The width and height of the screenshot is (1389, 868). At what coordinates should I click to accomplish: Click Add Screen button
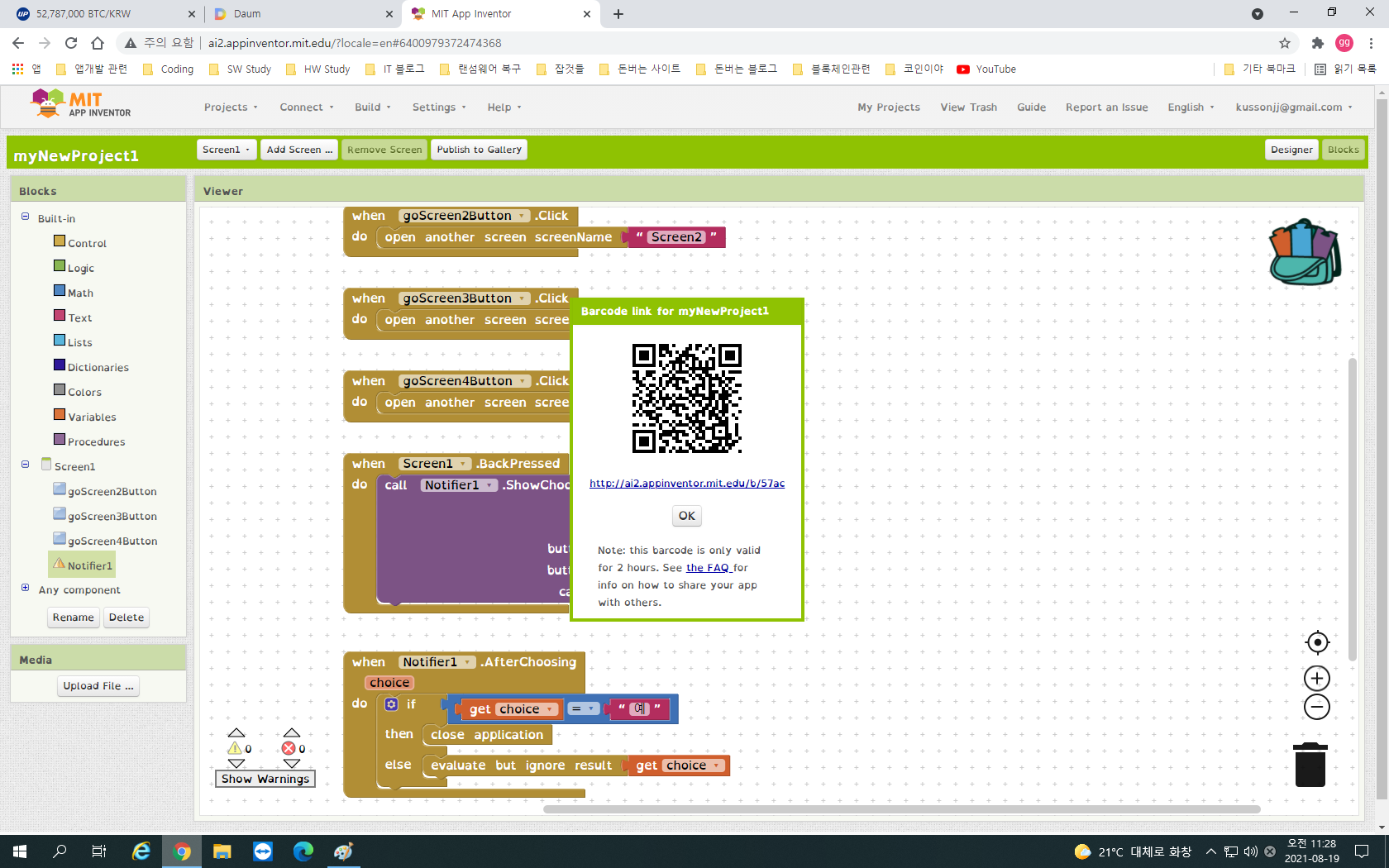click(x=299, y=150)
